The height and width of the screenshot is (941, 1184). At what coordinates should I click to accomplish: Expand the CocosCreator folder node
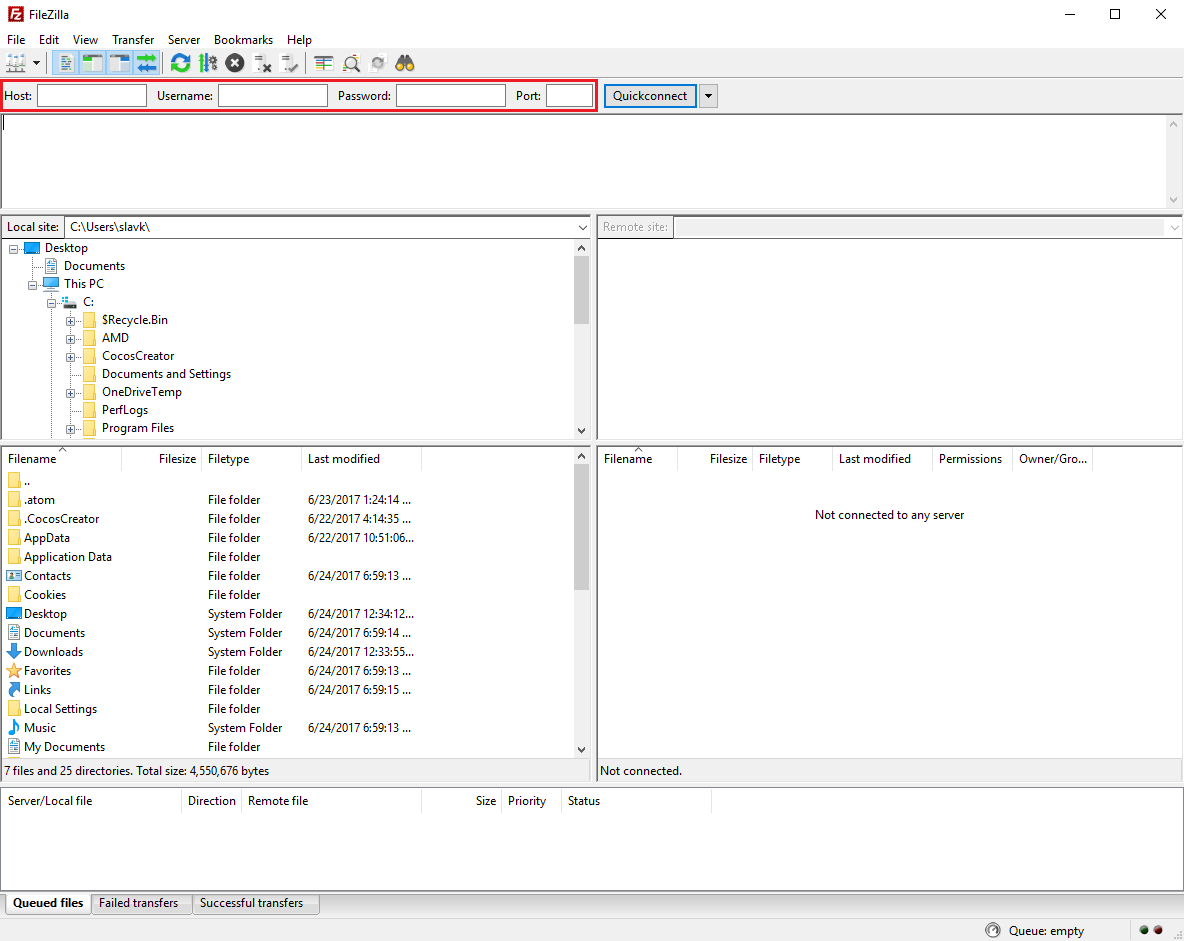tap(70, 357)
